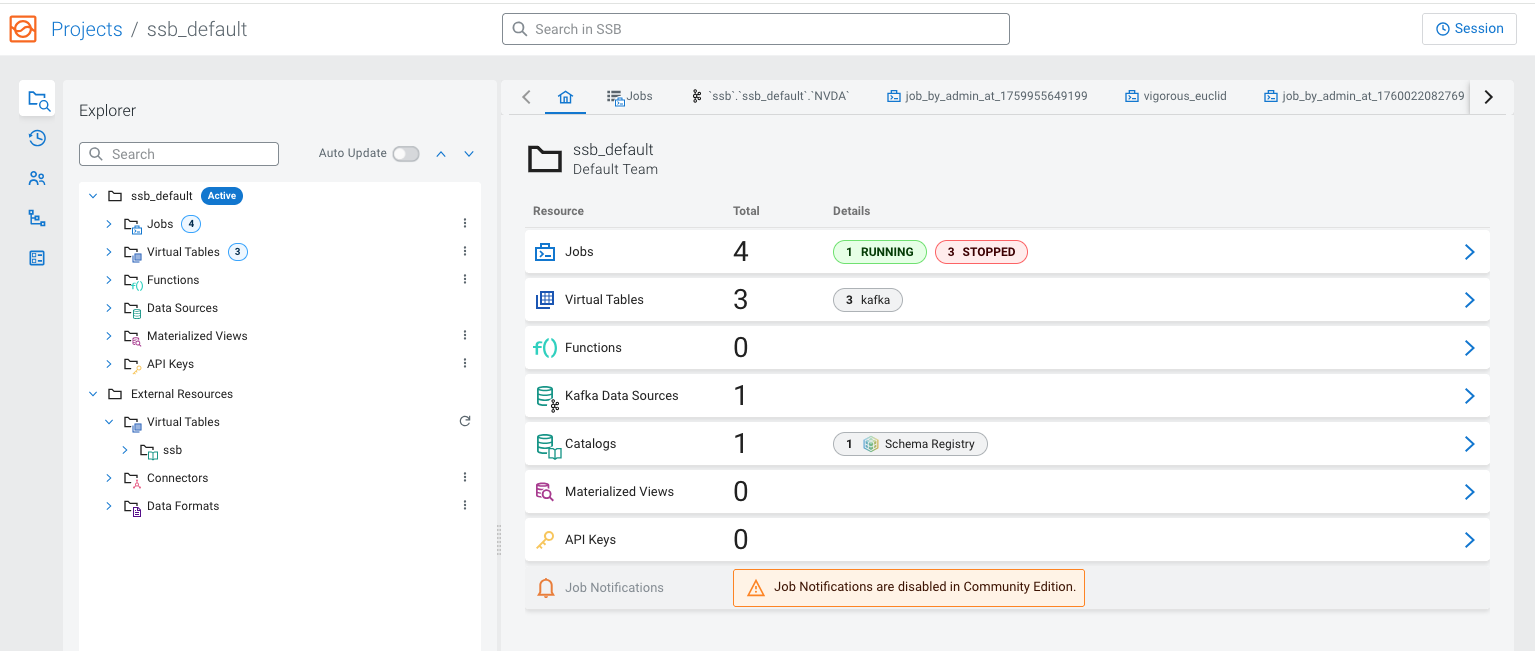The image size is (1535, 651).
Task: Open Jobs row arrow in resource table
Action: point(1469,252)
